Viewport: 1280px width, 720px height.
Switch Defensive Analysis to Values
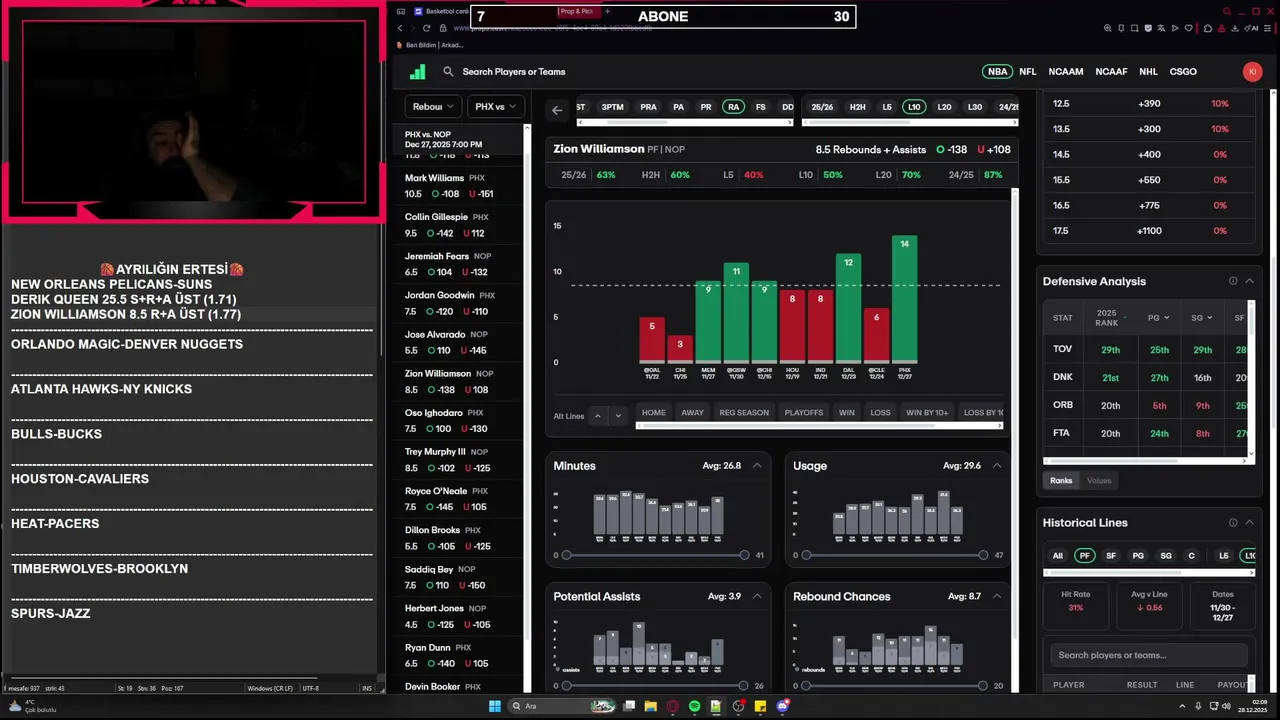click(1099, 480)
